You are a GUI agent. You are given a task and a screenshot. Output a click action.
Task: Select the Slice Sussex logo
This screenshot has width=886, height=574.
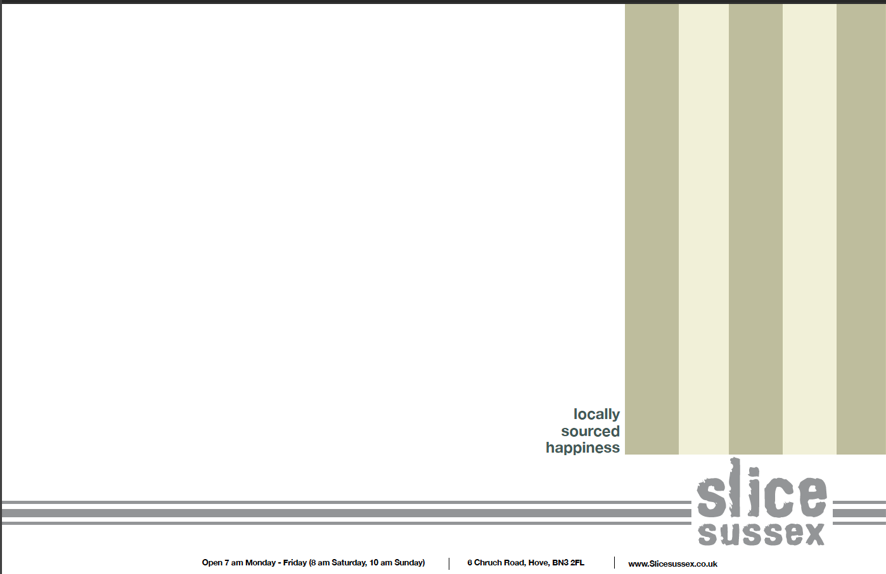(x=762, y=502)
